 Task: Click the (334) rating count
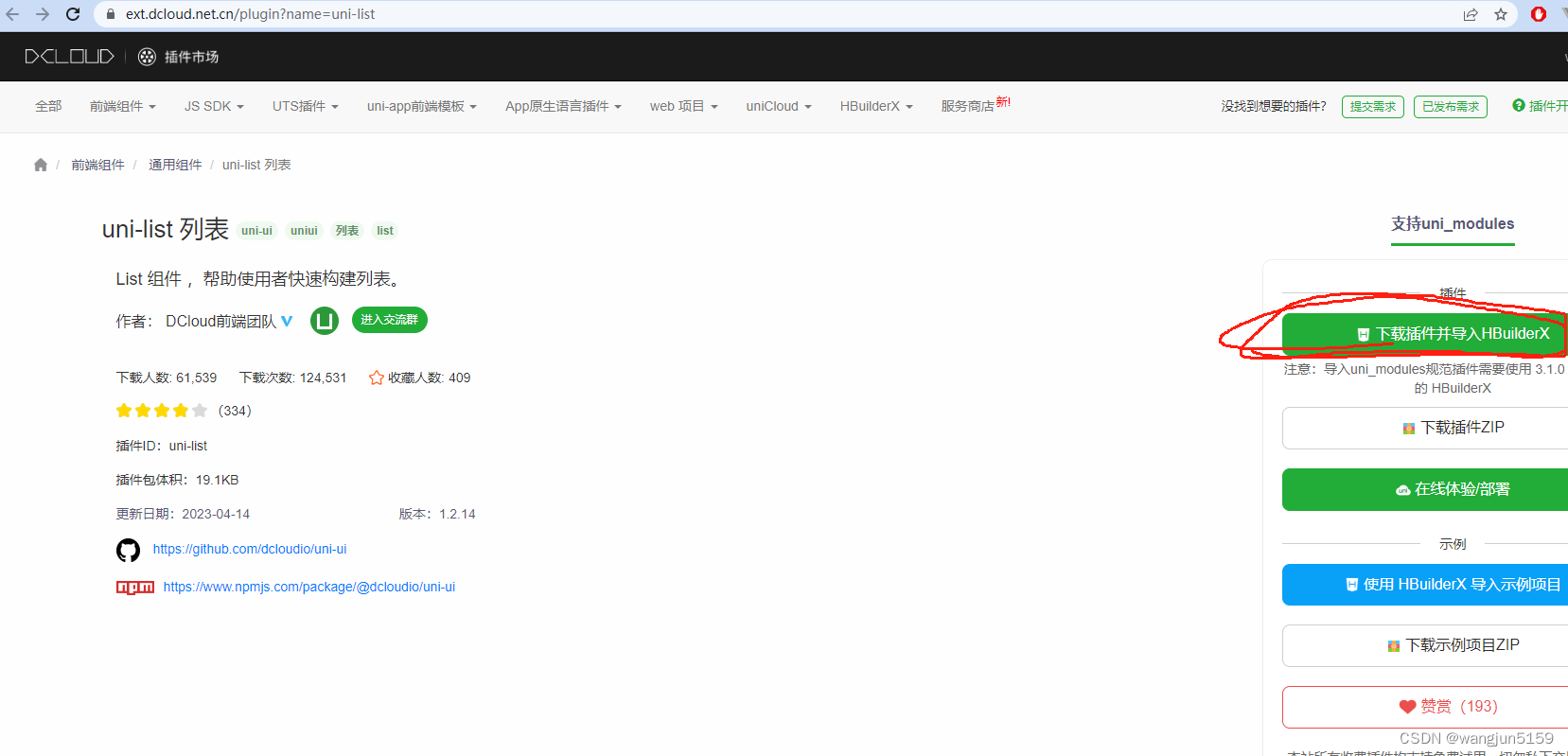tap(235, 411)
